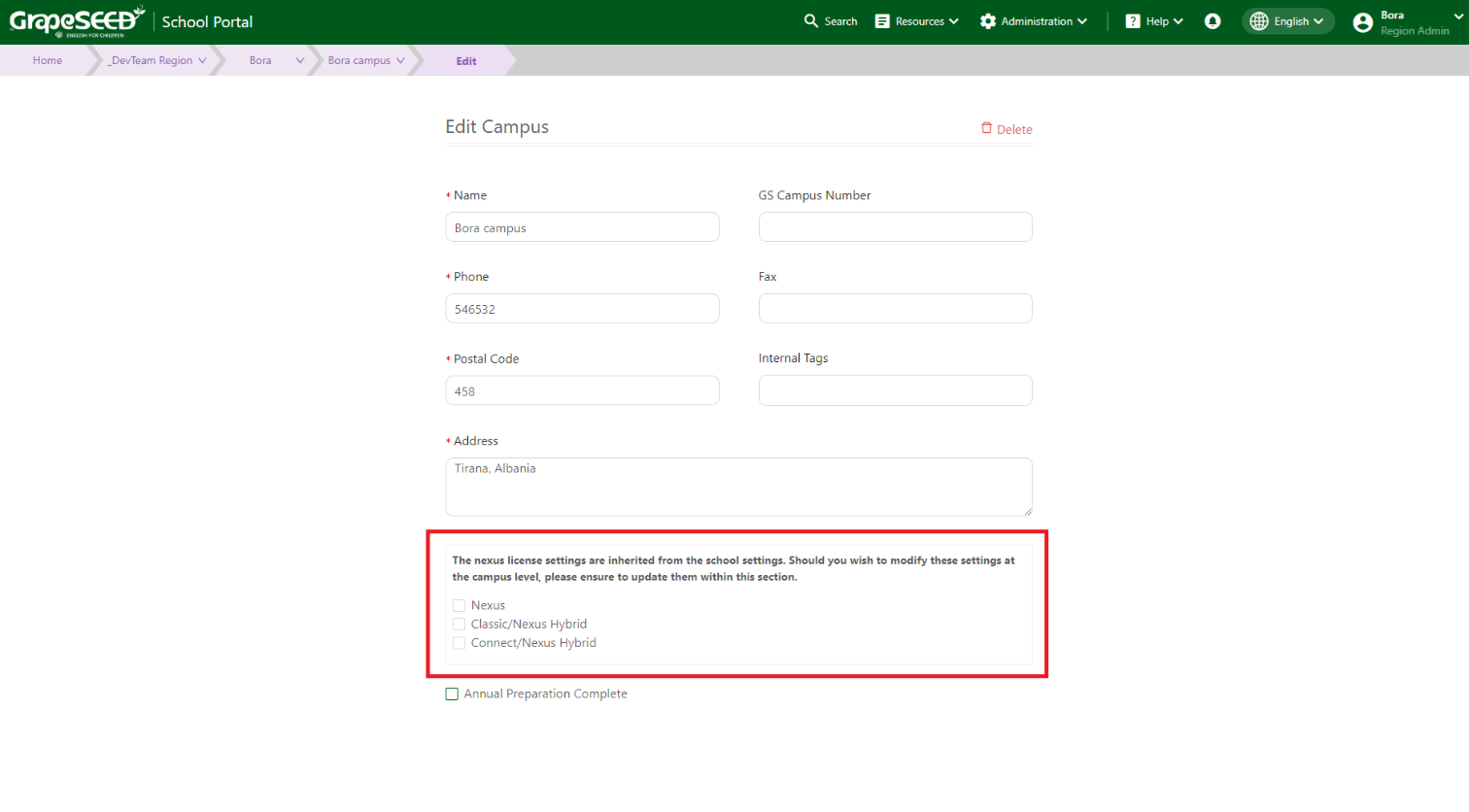Click the Search magnifier icon

point(811,21)
